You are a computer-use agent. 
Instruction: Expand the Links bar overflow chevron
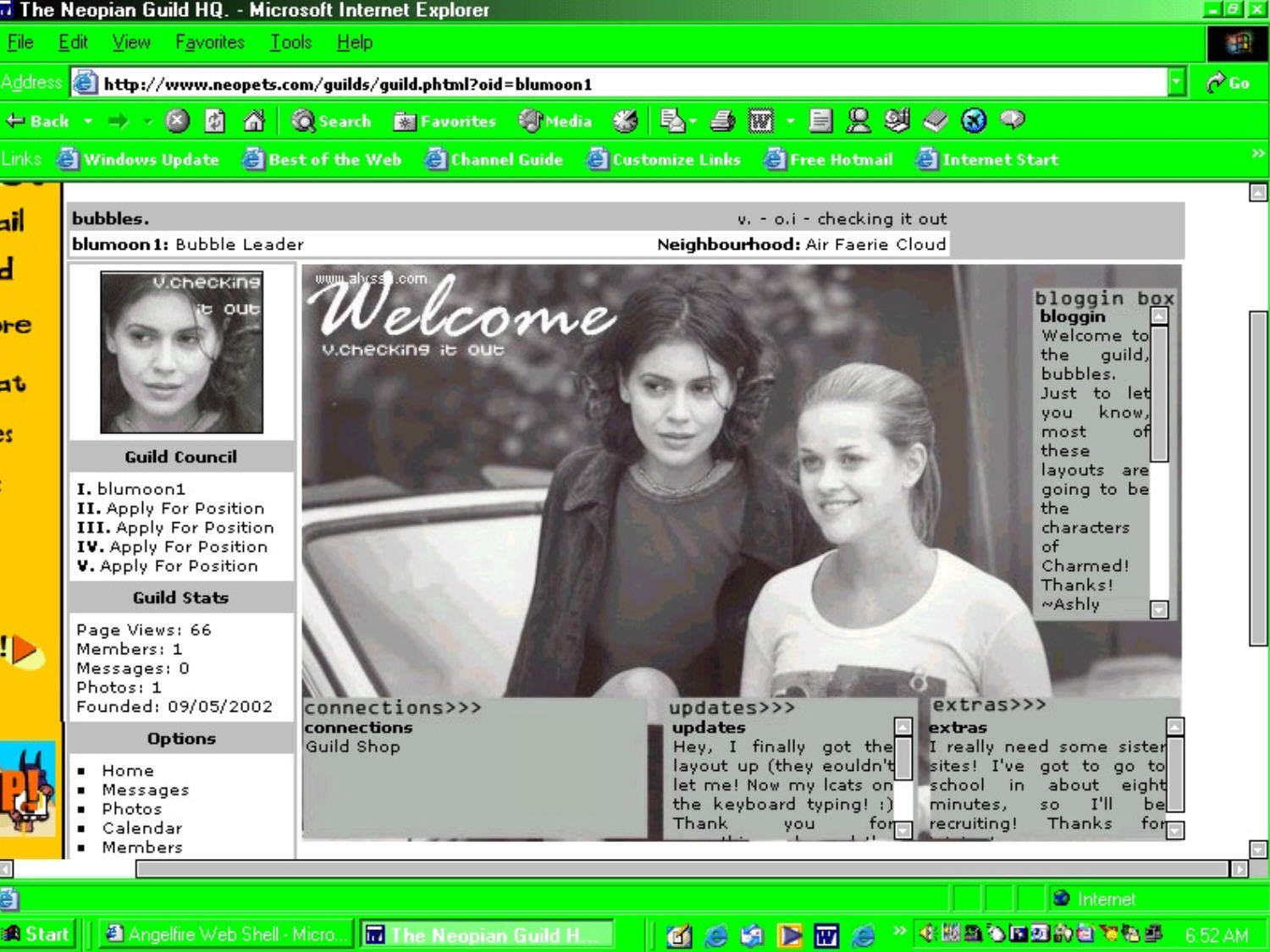[1257, 153]
